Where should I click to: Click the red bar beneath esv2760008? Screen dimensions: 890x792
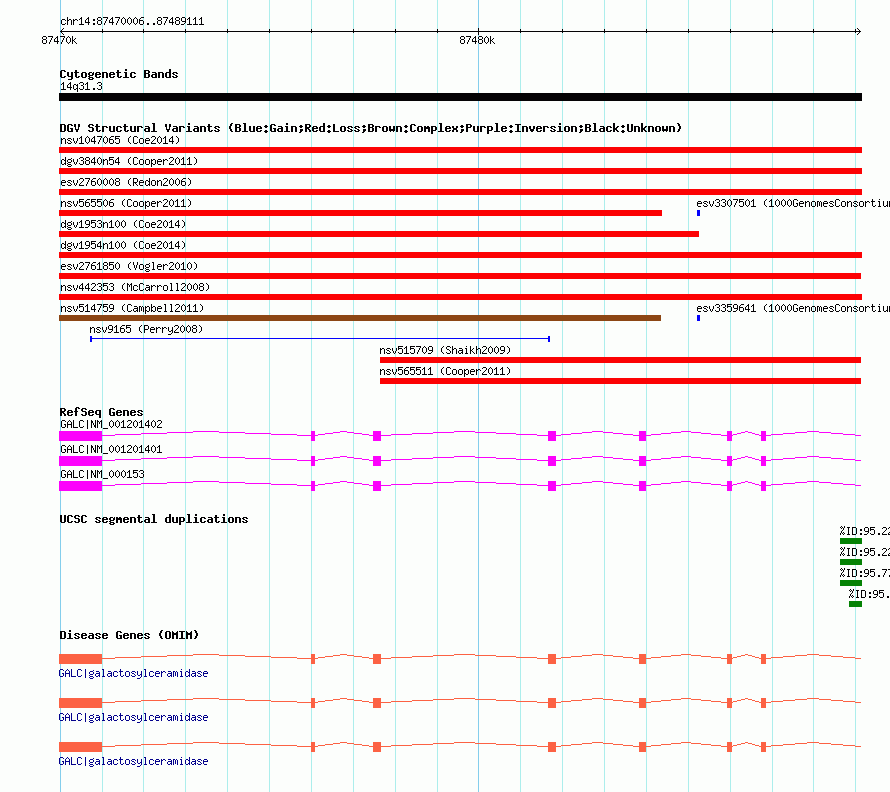[x=460, y=192]
